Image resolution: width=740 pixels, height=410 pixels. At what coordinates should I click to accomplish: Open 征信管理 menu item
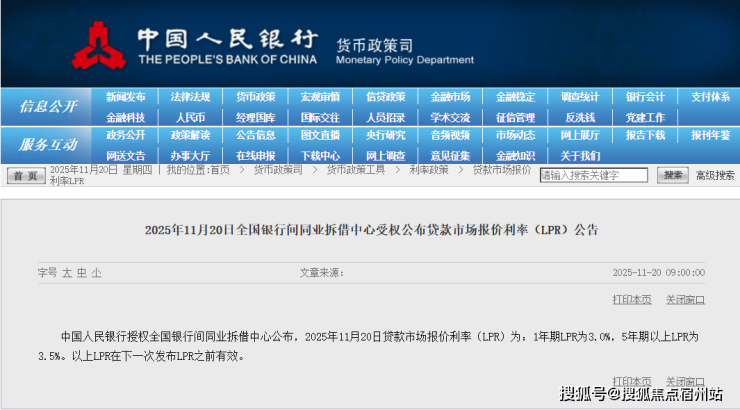click(x=515, y=117)
